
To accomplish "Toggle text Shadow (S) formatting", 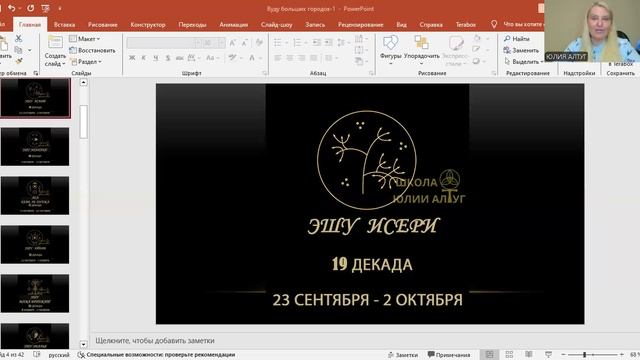I will (167, 58).
